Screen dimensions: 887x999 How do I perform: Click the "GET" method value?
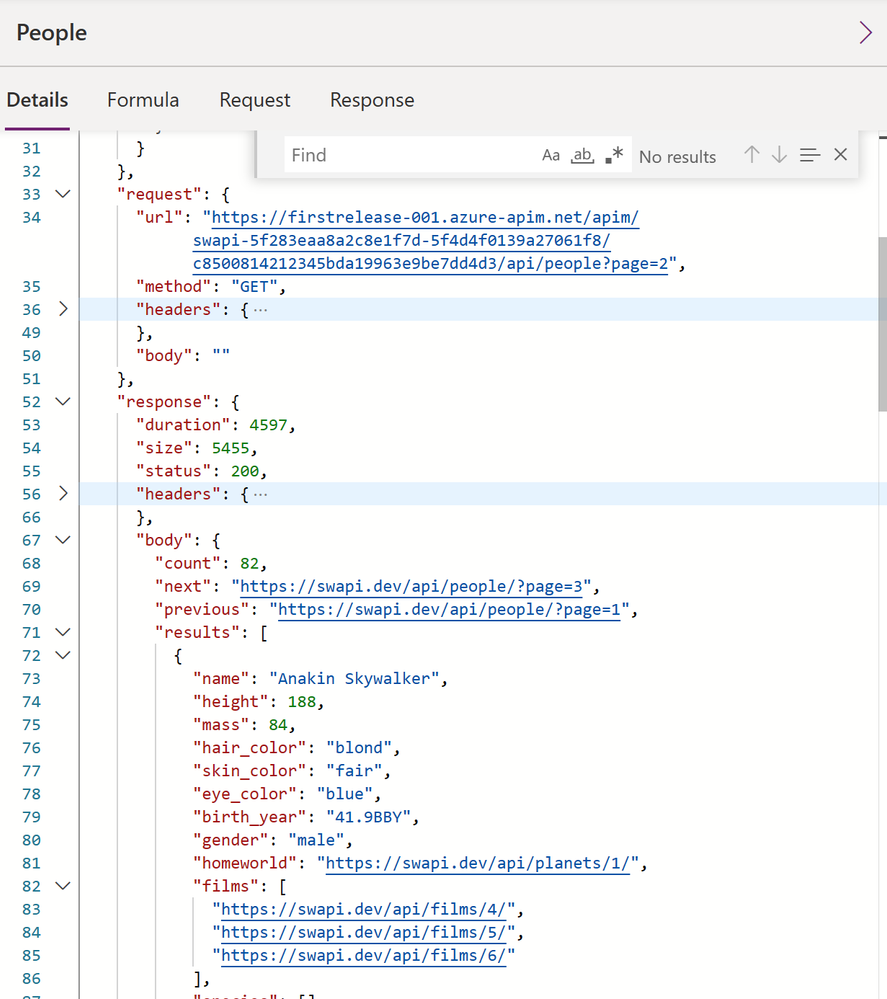point(254,287)
